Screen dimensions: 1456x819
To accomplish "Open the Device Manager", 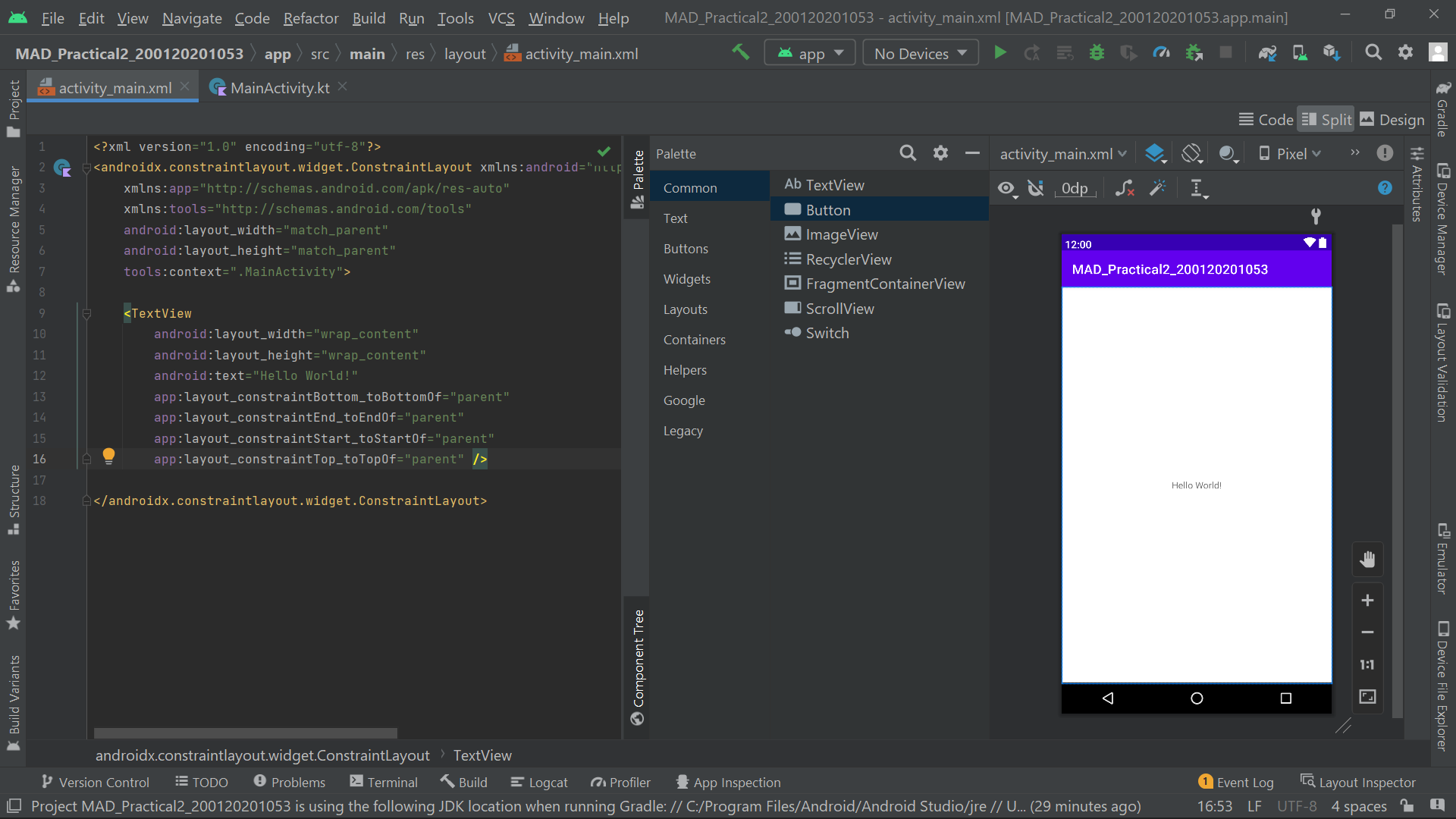I will point(1300,52).
